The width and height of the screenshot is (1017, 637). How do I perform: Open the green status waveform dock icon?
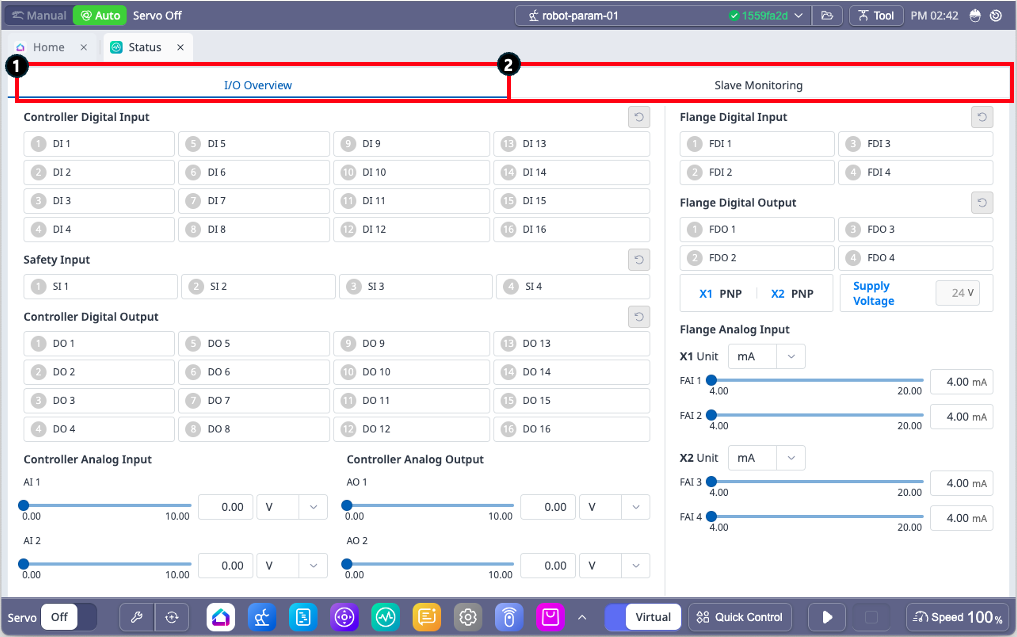tap(385, 617)
